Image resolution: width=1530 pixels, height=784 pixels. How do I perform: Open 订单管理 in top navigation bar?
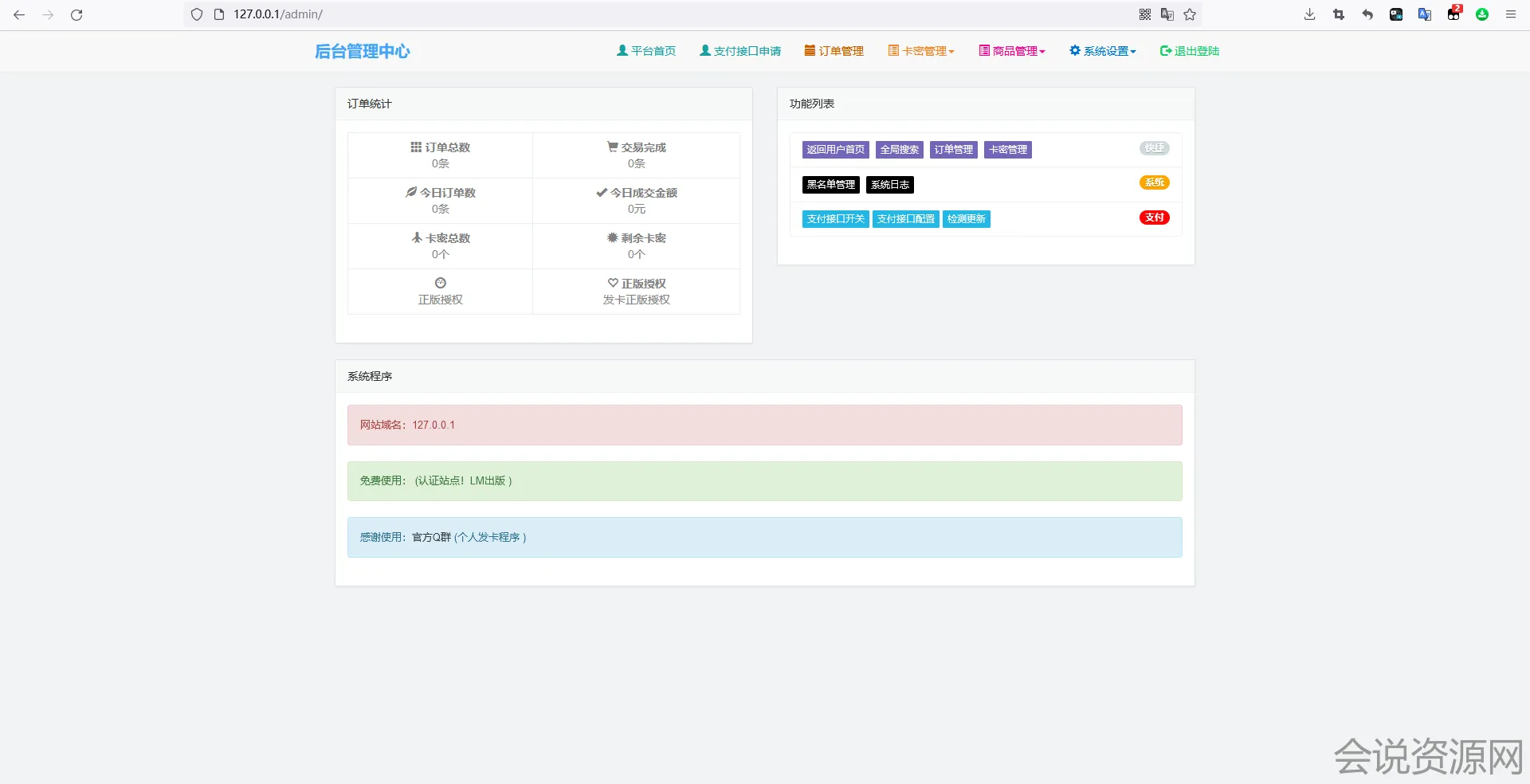834,51
